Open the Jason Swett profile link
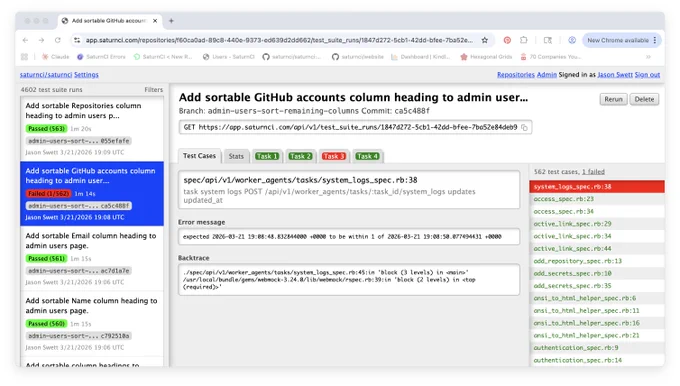Viewport: 680px width, 386px height. (x=615, y=75)
